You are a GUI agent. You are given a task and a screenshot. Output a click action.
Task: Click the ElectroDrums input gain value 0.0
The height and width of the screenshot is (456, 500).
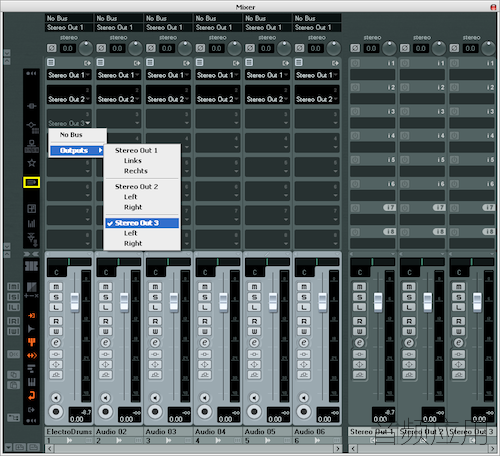tap(68, 49)
